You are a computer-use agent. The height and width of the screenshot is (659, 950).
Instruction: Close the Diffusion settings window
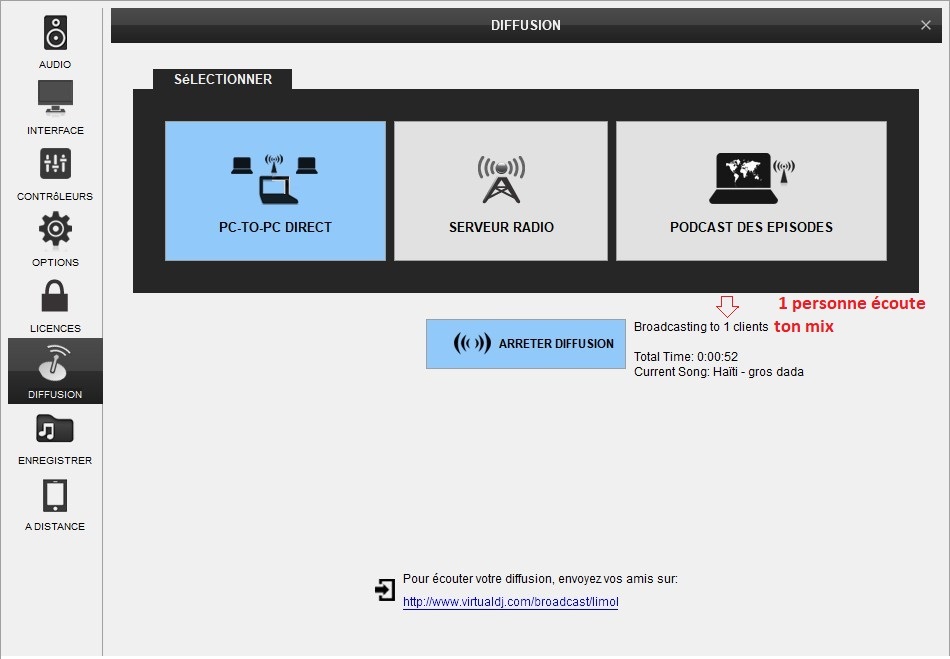(926, 25)
